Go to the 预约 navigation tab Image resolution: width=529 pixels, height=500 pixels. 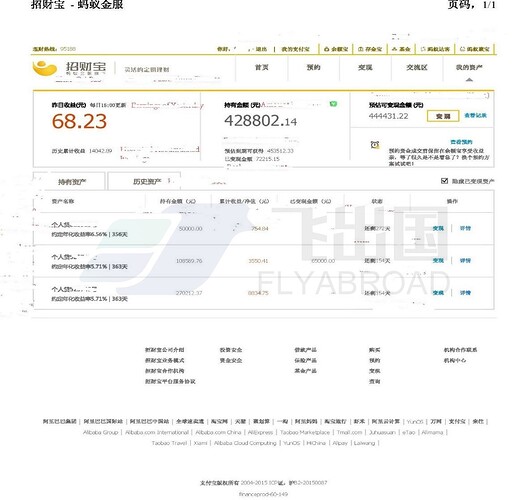tap(313, 67)
